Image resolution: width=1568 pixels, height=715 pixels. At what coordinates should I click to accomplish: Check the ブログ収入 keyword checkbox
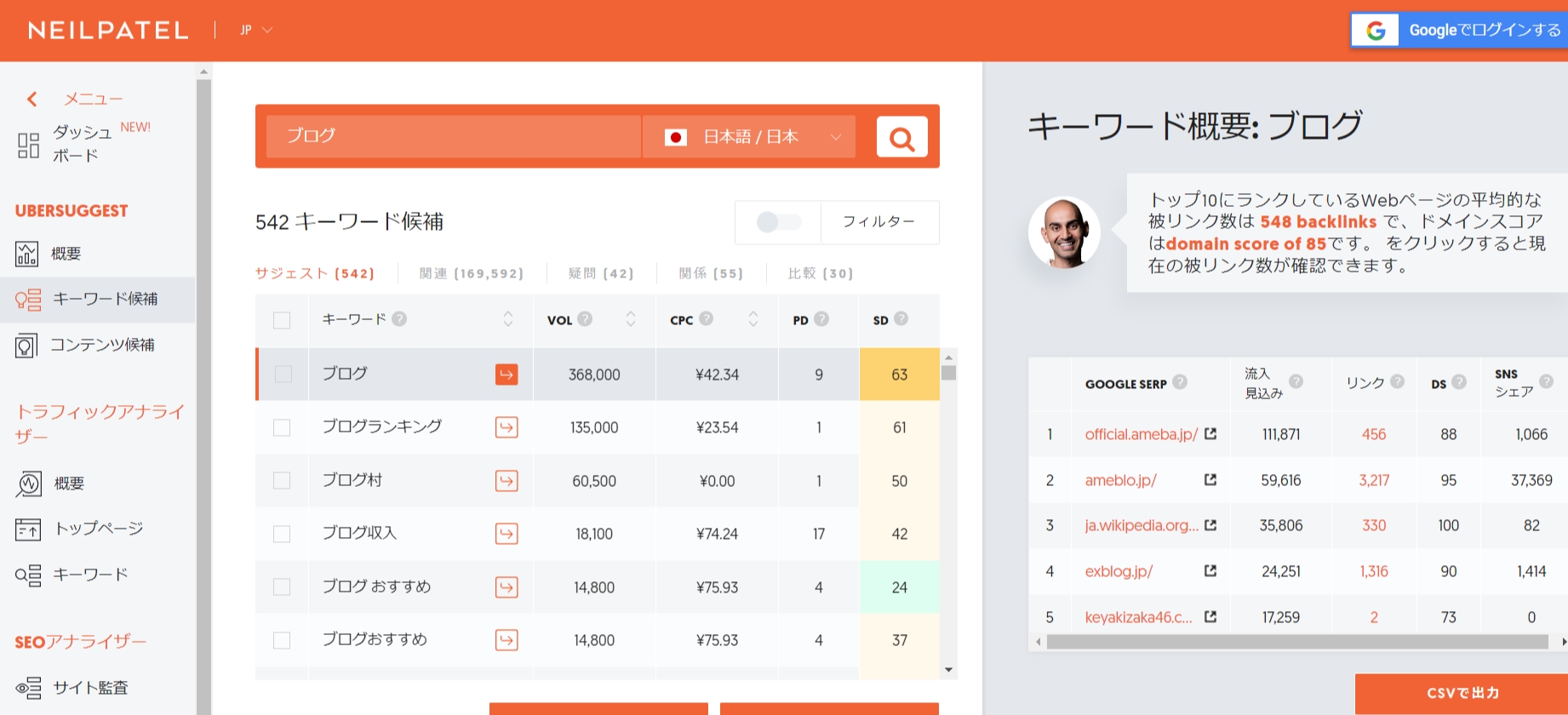(282, 534)
